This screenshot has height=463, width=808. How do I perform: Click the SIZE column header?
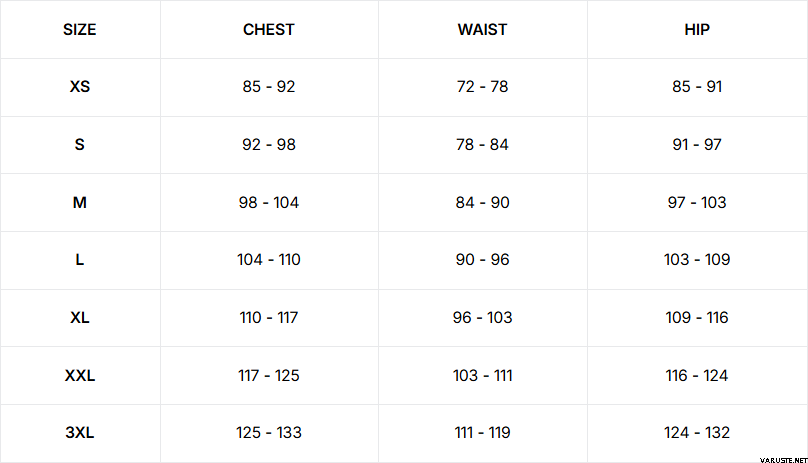pyautogui.click(x=80, y=29)
